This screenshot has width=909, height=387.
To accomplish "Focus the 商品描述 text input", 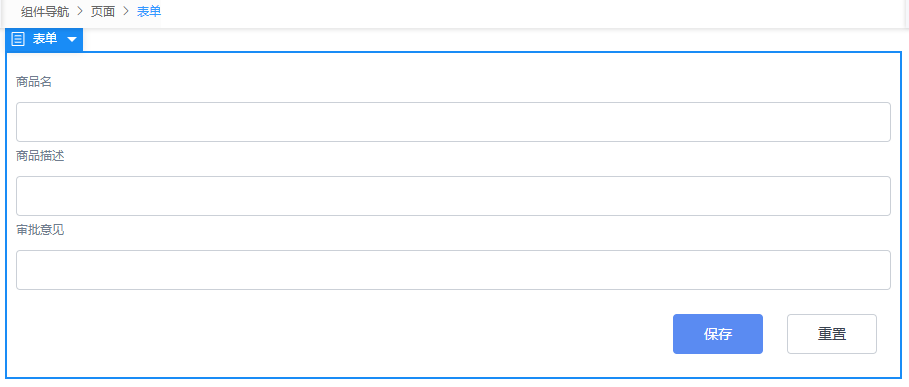I will click(453, 196).
